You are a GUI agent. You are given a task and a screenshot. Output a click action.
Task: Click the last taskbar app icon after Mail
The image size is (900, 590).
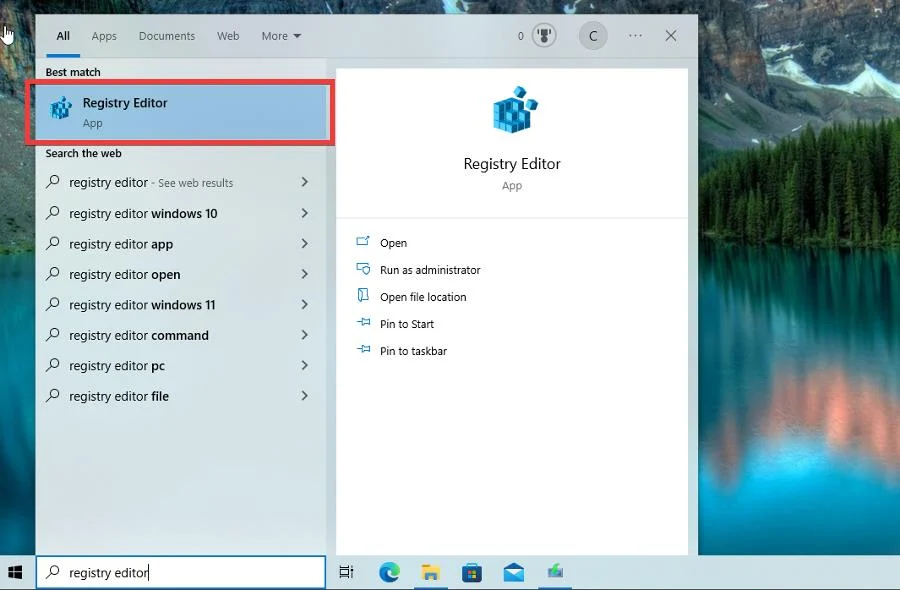tap(555, 572)
